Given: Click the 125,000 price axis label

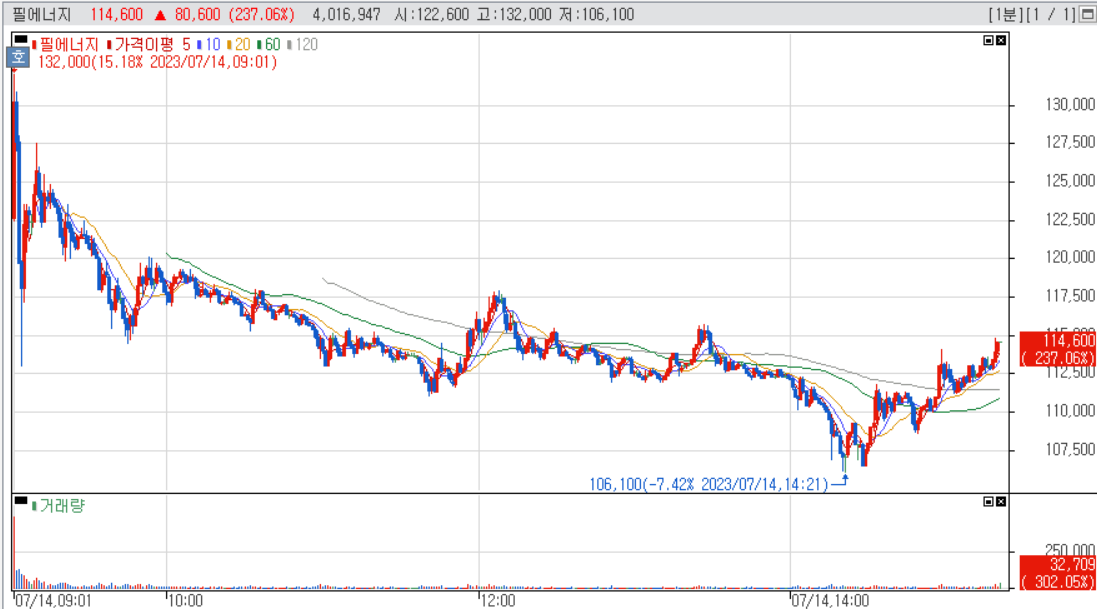Looking at the screenshot, I should (1070, 181).
